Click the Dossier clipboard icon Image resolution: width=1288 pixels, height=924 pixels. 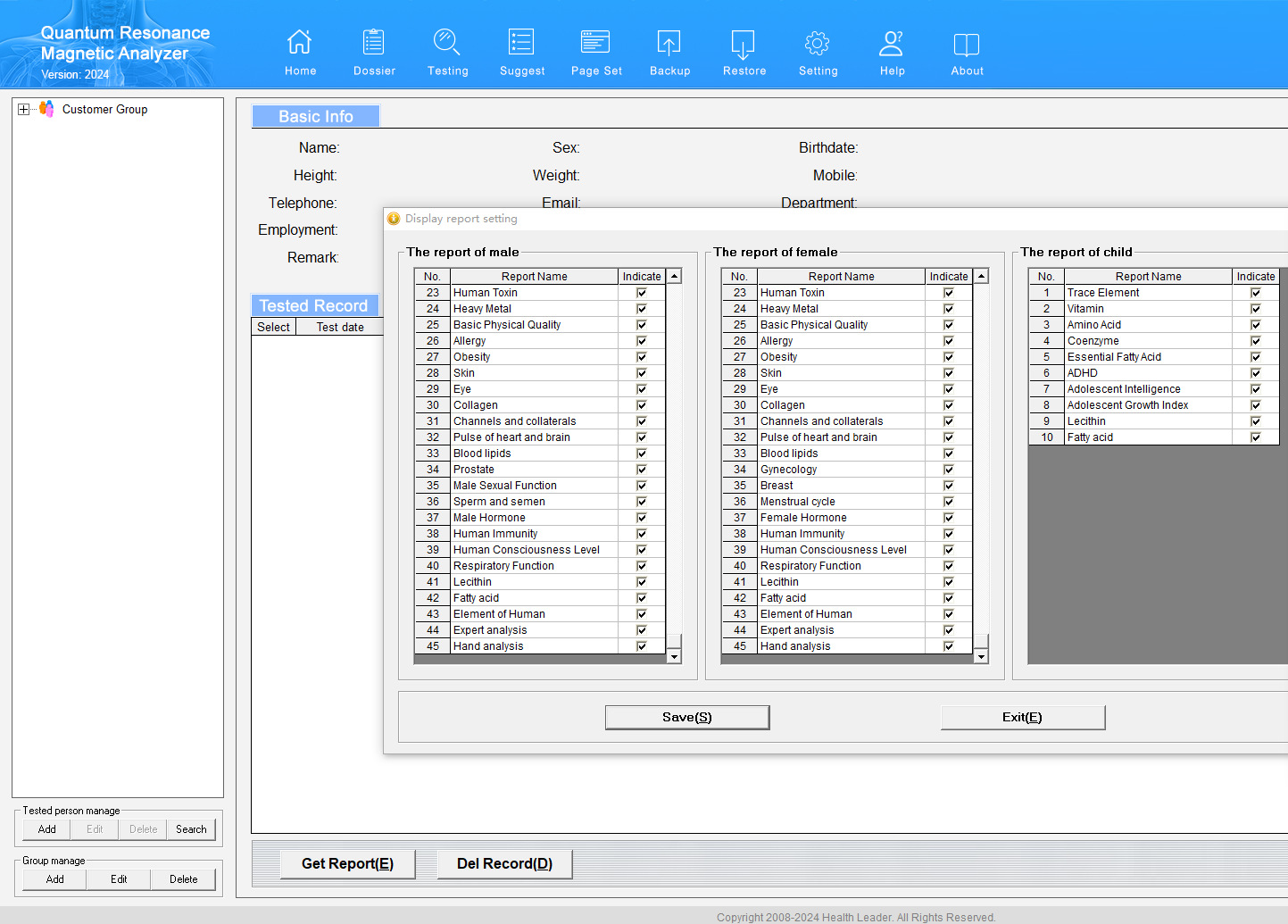pos(374,43)
